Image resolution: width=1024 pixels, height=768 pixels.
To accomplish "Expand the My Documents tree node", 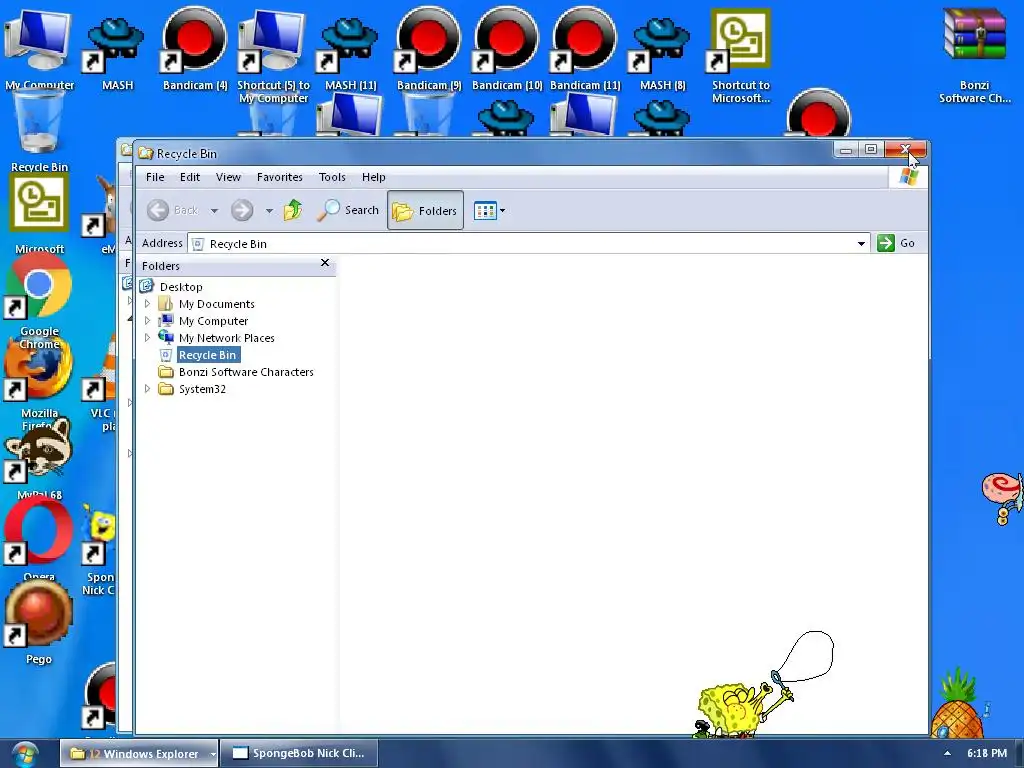I will pyautogui.click(x=147, y=304).
